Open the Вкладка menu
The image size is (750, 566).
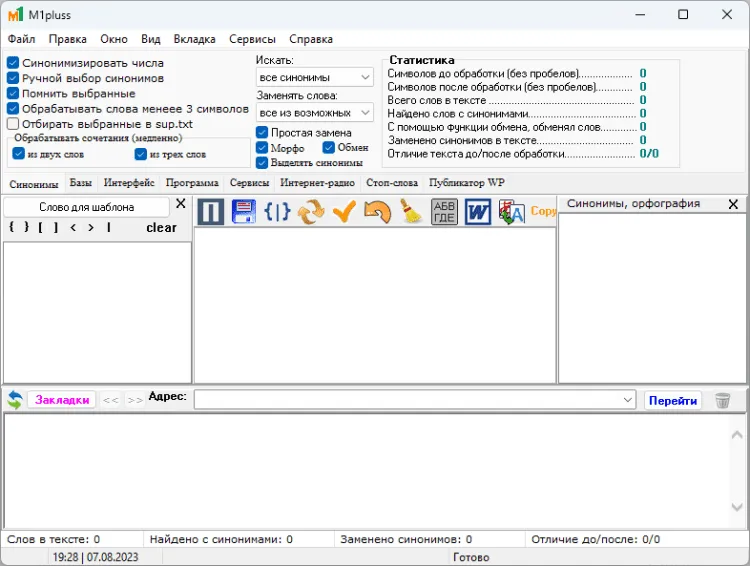coord(194,39)
